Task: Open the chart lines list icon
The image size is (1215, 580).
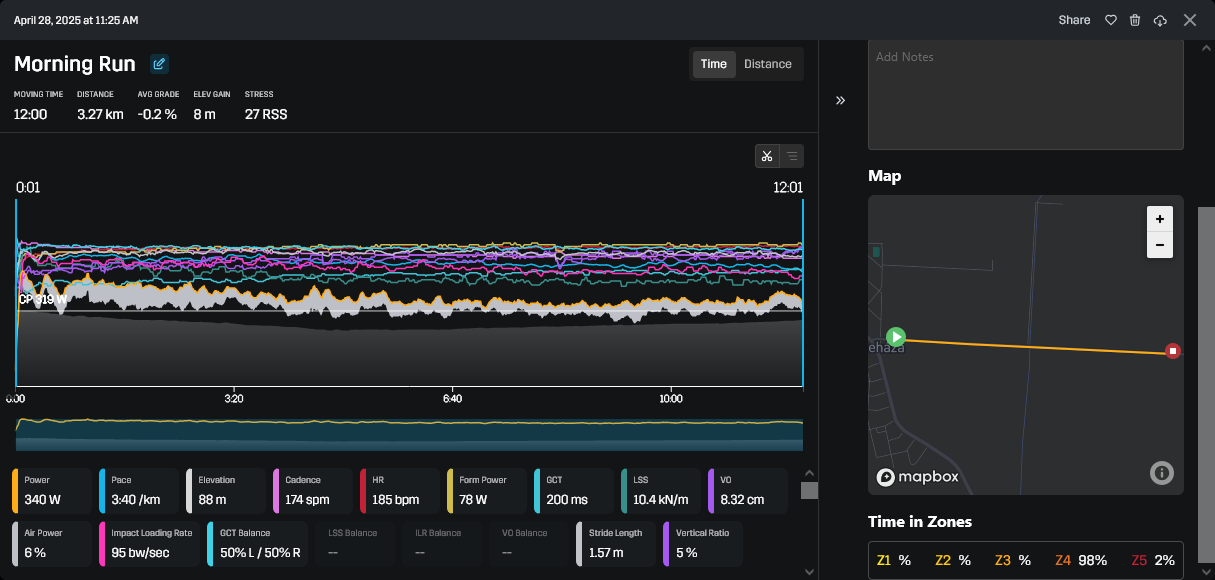Action: 792,156
